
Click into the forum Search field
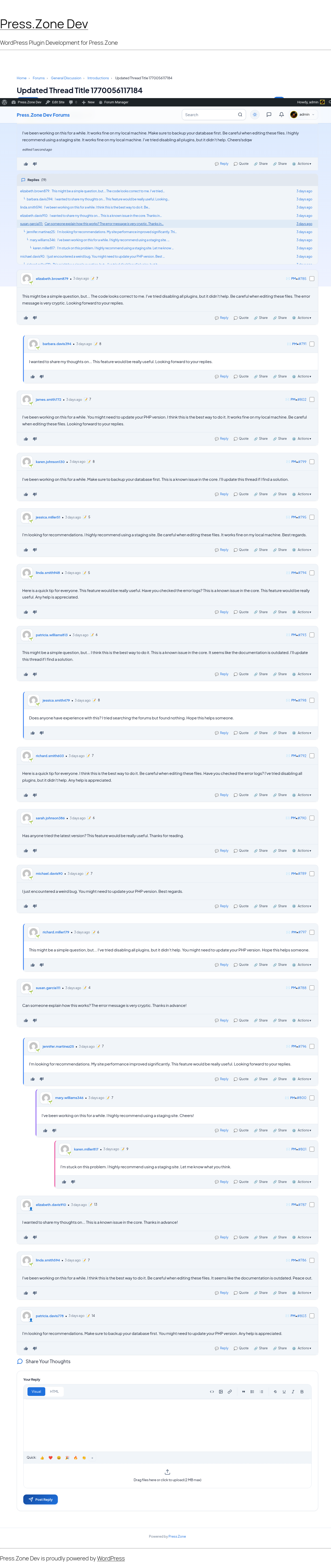click(x=214, y=114)
